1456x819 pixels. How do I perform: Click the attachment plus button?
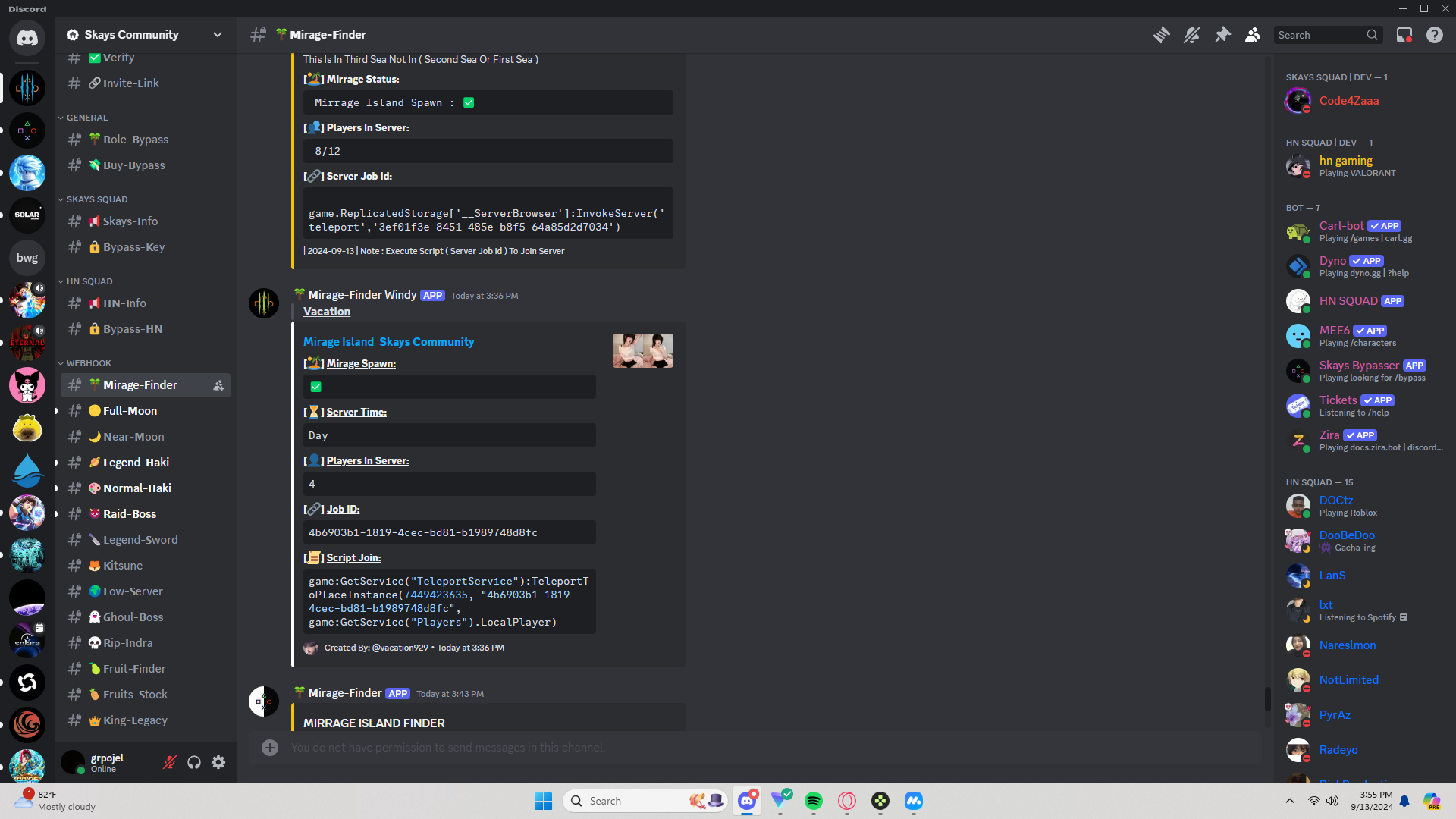point(270,748)
